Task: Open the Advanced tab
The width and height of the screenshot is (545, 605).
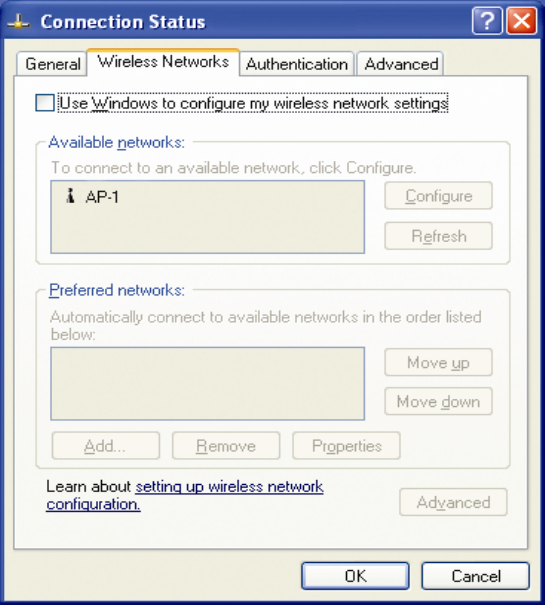Action: coord(400,64)
